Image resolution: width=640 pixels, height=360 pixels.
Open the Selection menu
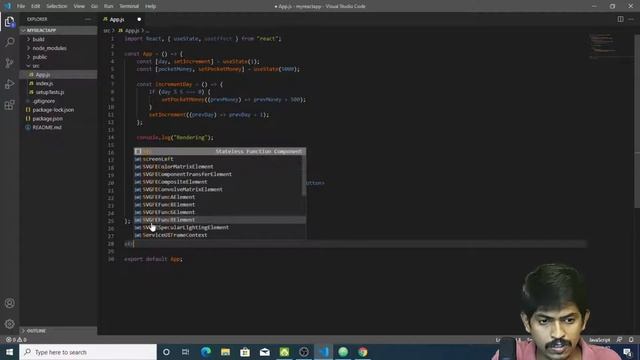click(56, 6)
